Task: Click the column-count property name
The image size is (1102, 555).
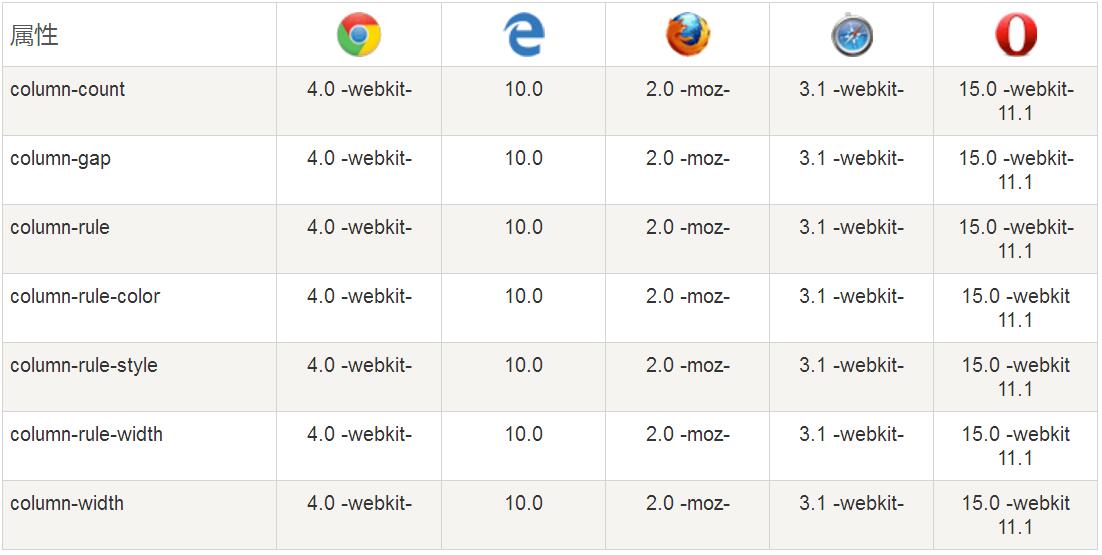Action: click(x=67, y=89)
